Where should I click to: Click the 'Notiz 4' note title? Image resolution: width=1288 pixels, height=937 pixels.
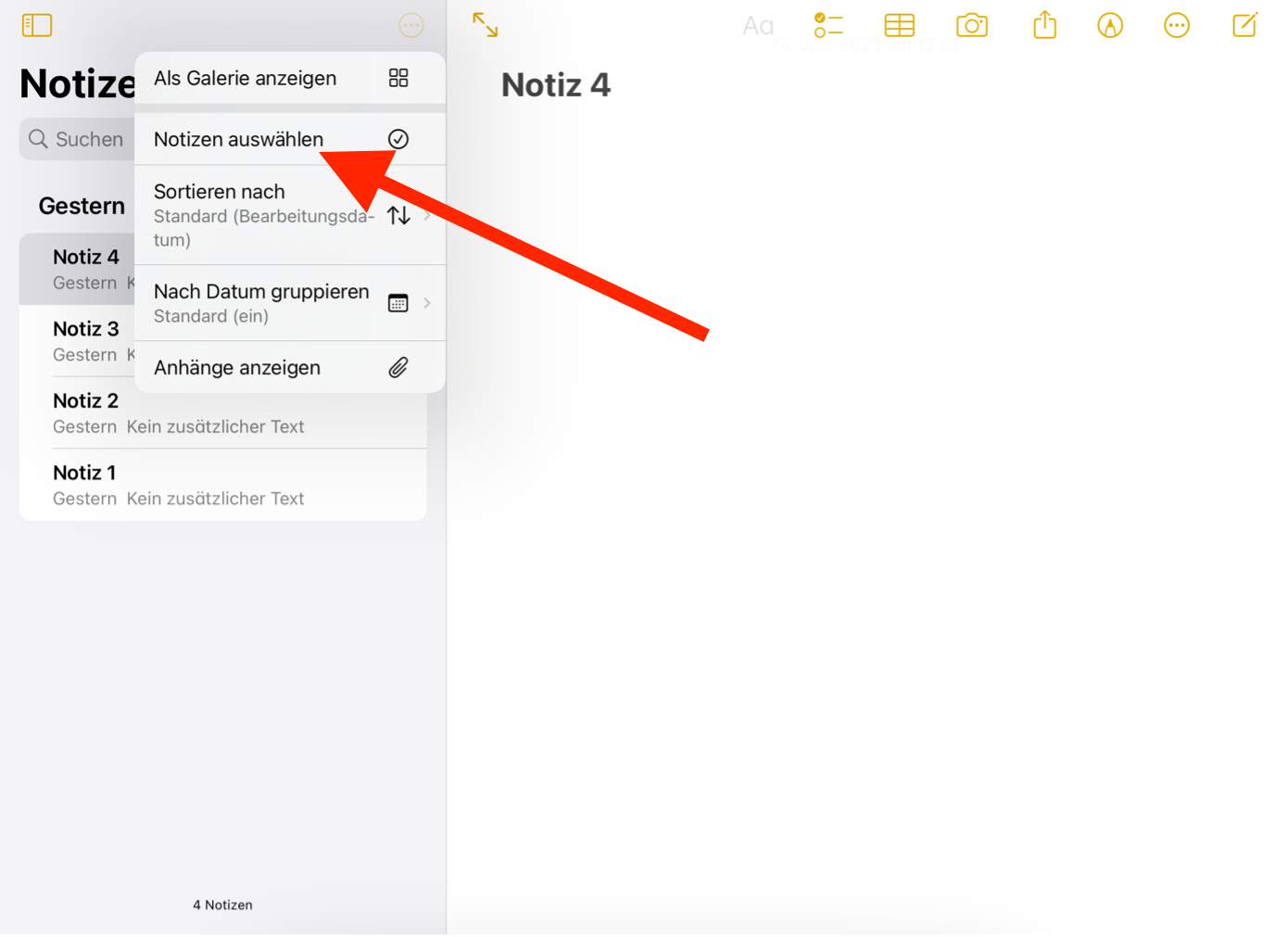tap(556, 85)
